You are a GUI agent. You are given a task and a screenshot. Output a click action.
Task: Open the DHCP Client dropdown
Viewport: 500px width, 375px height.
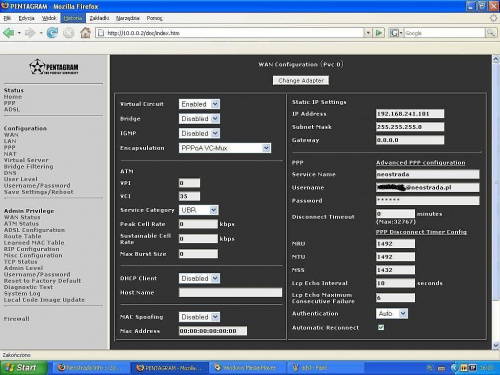click(199, 278)
